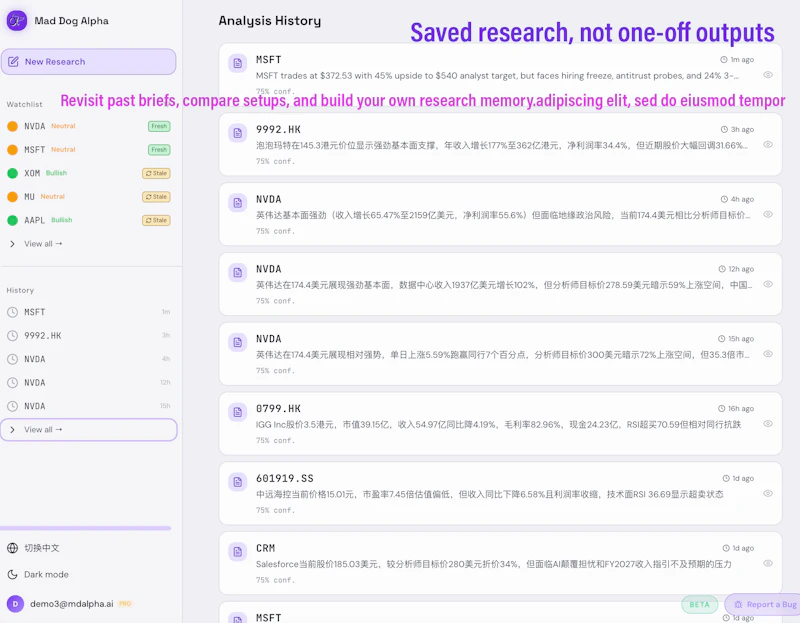Toggle Dark mode
This screenshot has height=623, width=800.
pyautogui.click(x=46, y=574)
